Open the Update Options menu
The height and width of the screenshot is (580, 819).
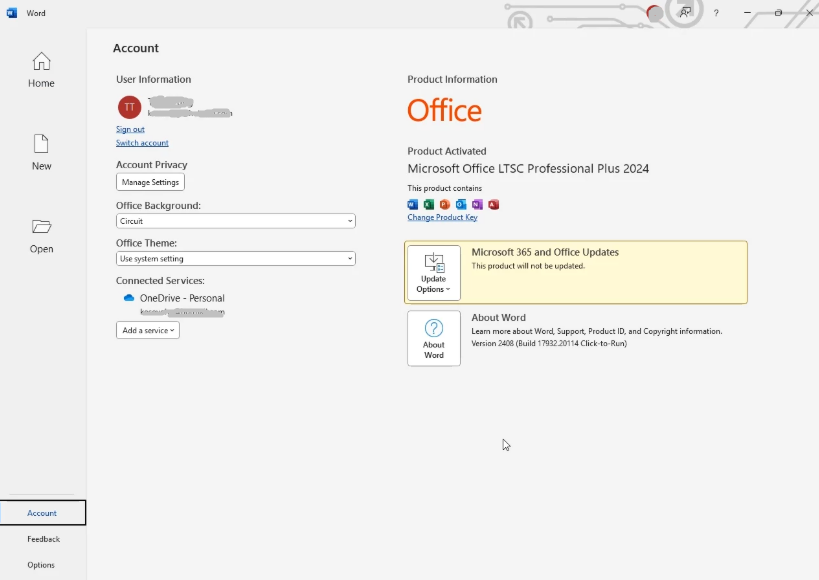click(434, 273)
